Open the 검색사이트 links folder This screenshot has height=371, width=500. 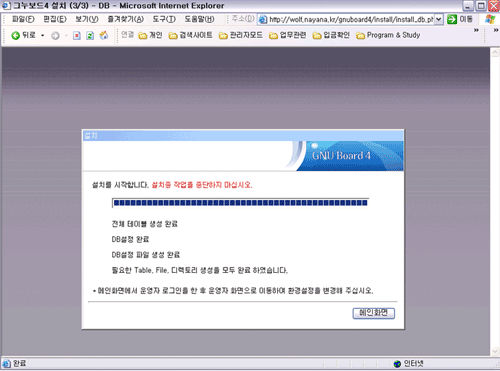[190, 35]
